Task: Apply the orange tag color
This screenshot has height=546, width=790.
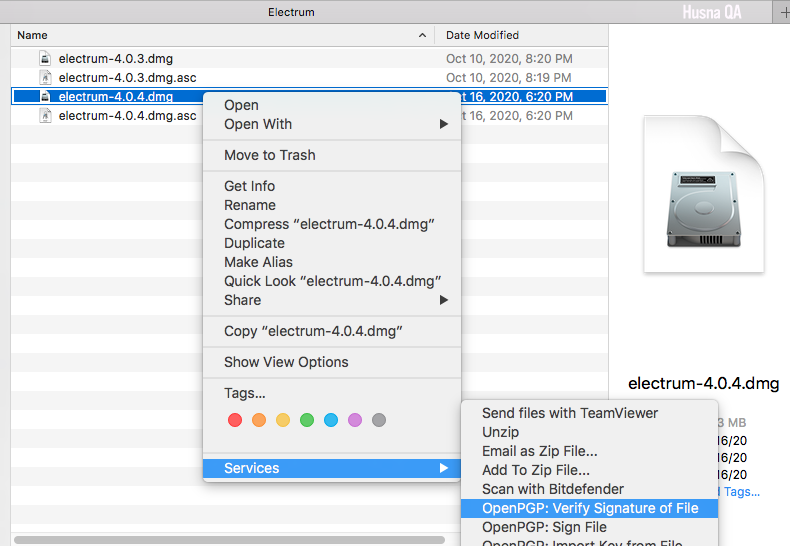Action: [259, 420]
